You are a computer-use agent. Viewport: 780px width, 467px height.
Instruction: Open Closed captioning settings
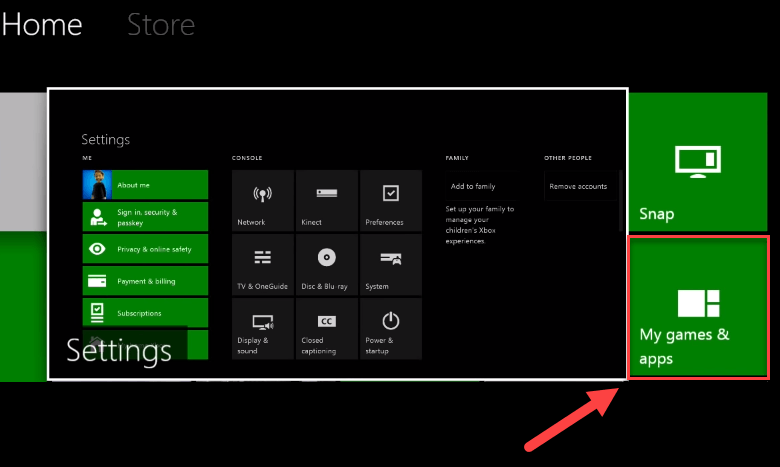(x=327, y=328)
